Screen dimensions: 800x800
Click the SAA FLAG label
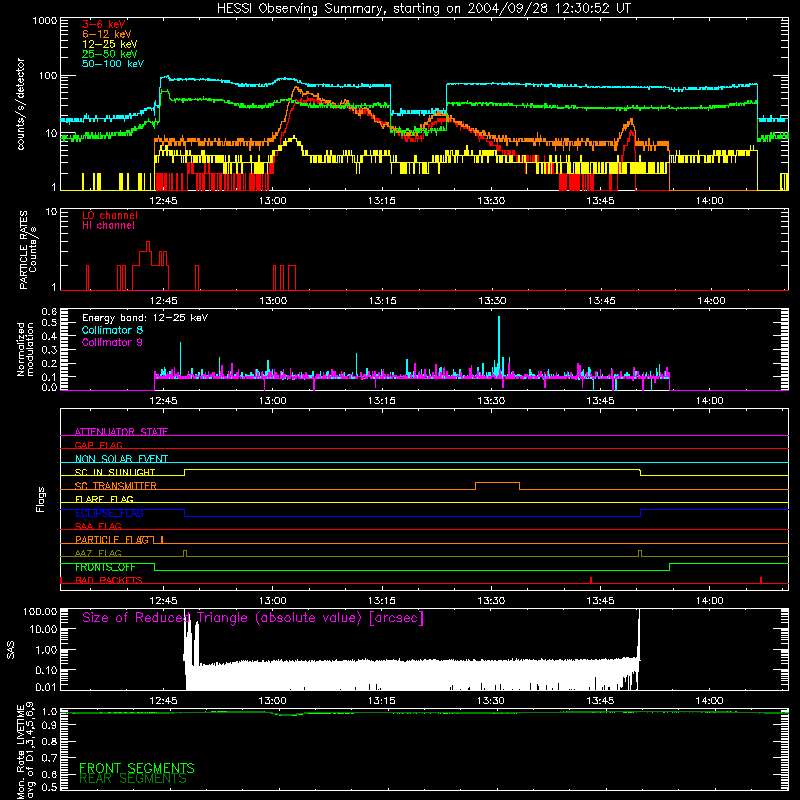tap(98, 526)
